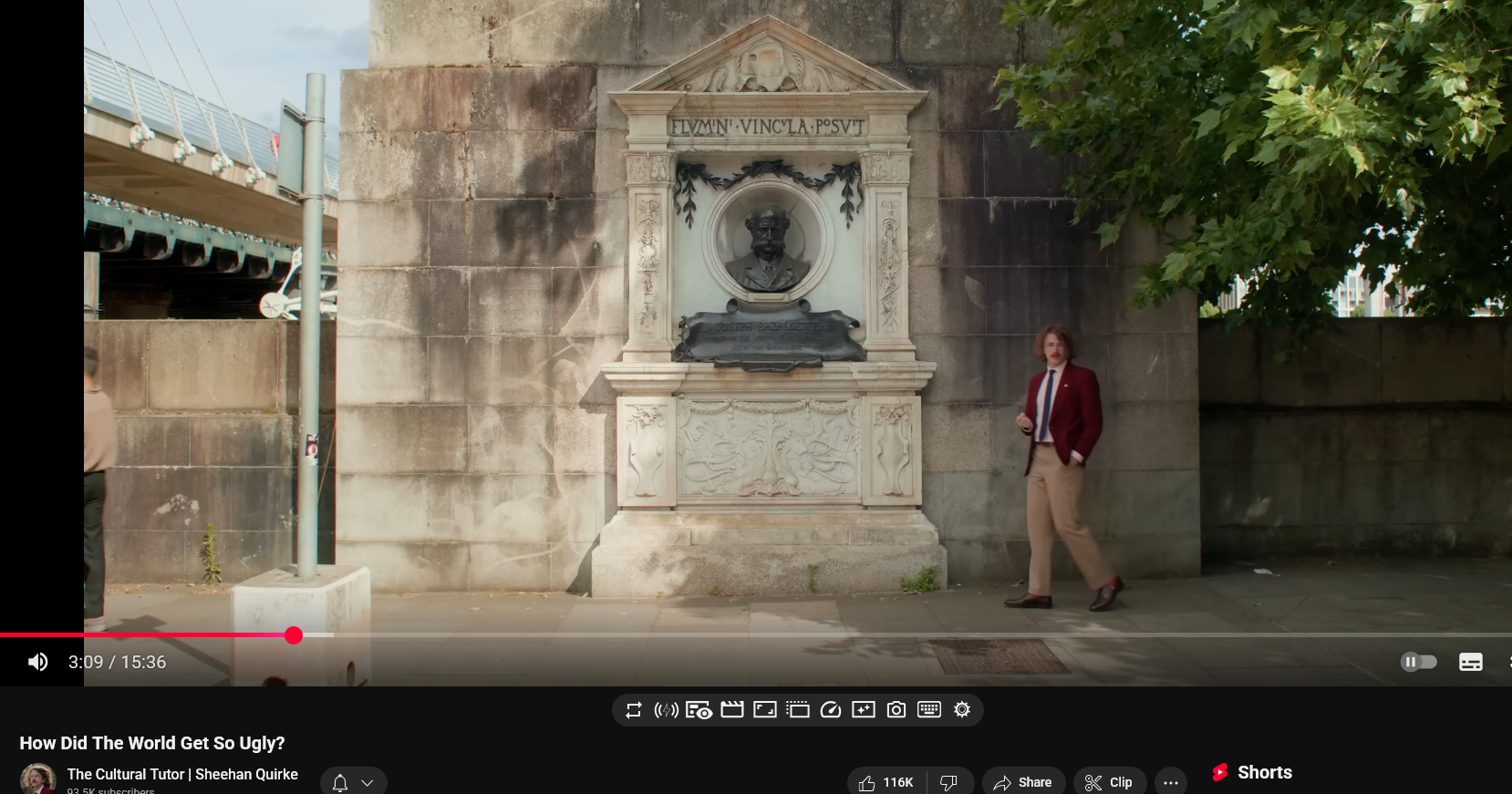Viewport: 1512px width, 794px height.
Task: Click the fullscreen-corners frame icon
Action: (x=765, y=709)
